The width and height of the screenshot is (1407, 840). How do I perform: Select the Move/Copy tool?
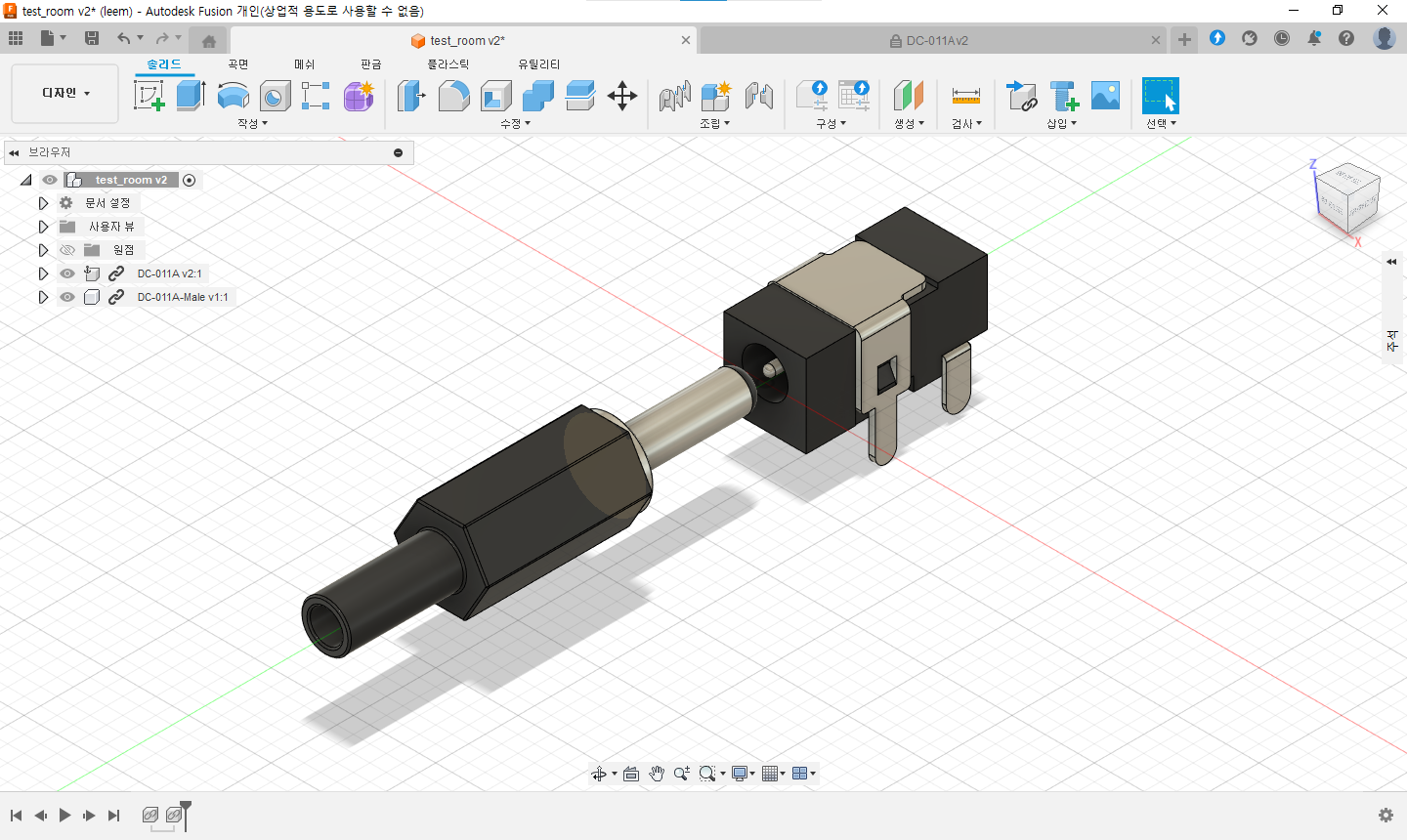coord(622,96)
